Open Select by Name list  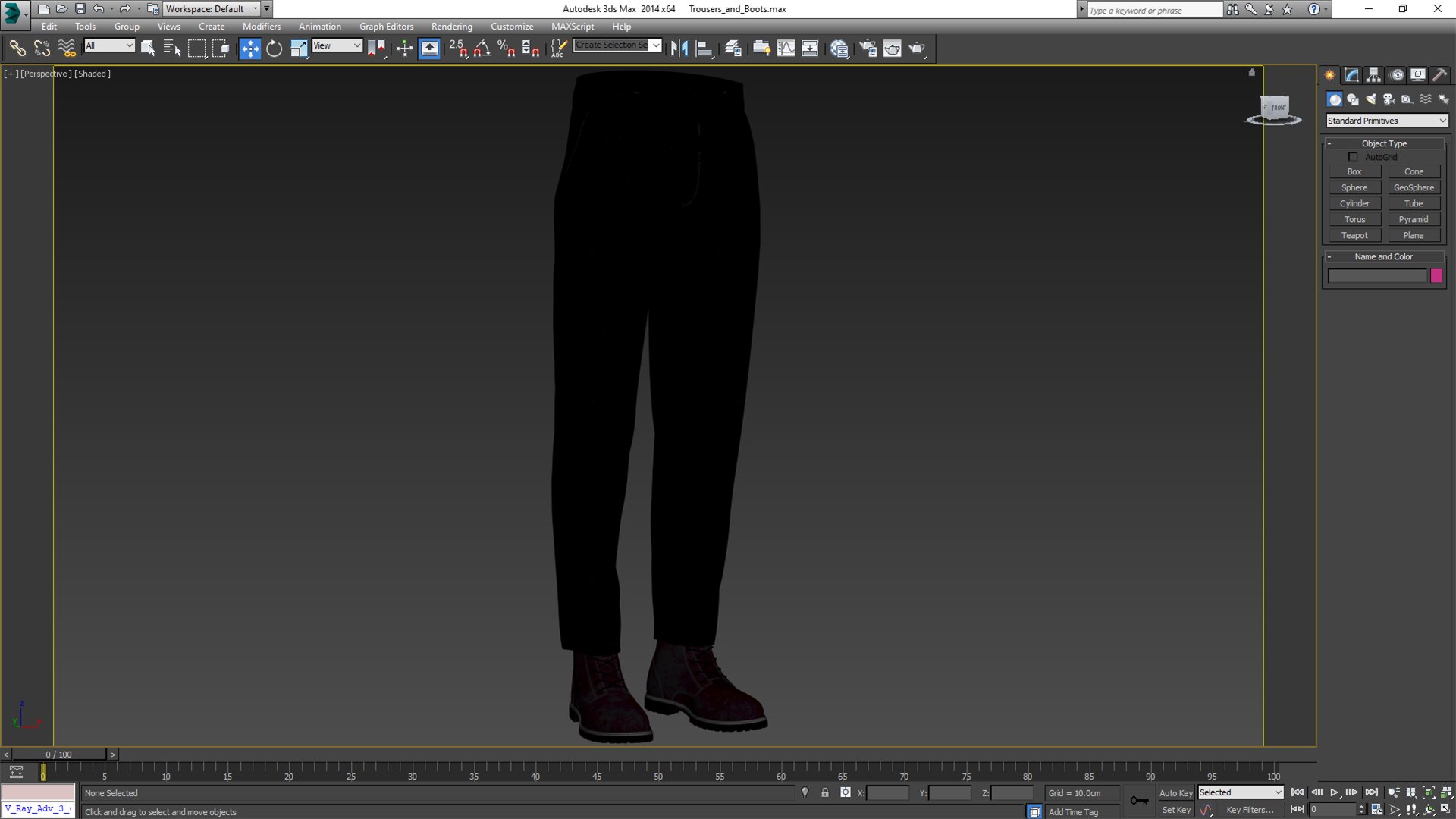coord(172,49)
